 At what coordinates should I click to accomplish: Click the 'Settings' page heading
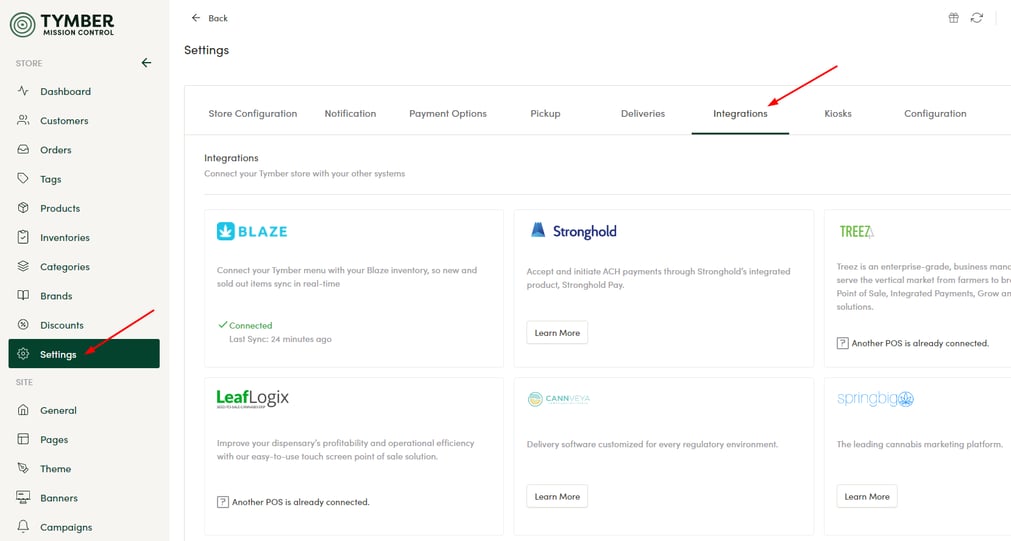point(206,50)
